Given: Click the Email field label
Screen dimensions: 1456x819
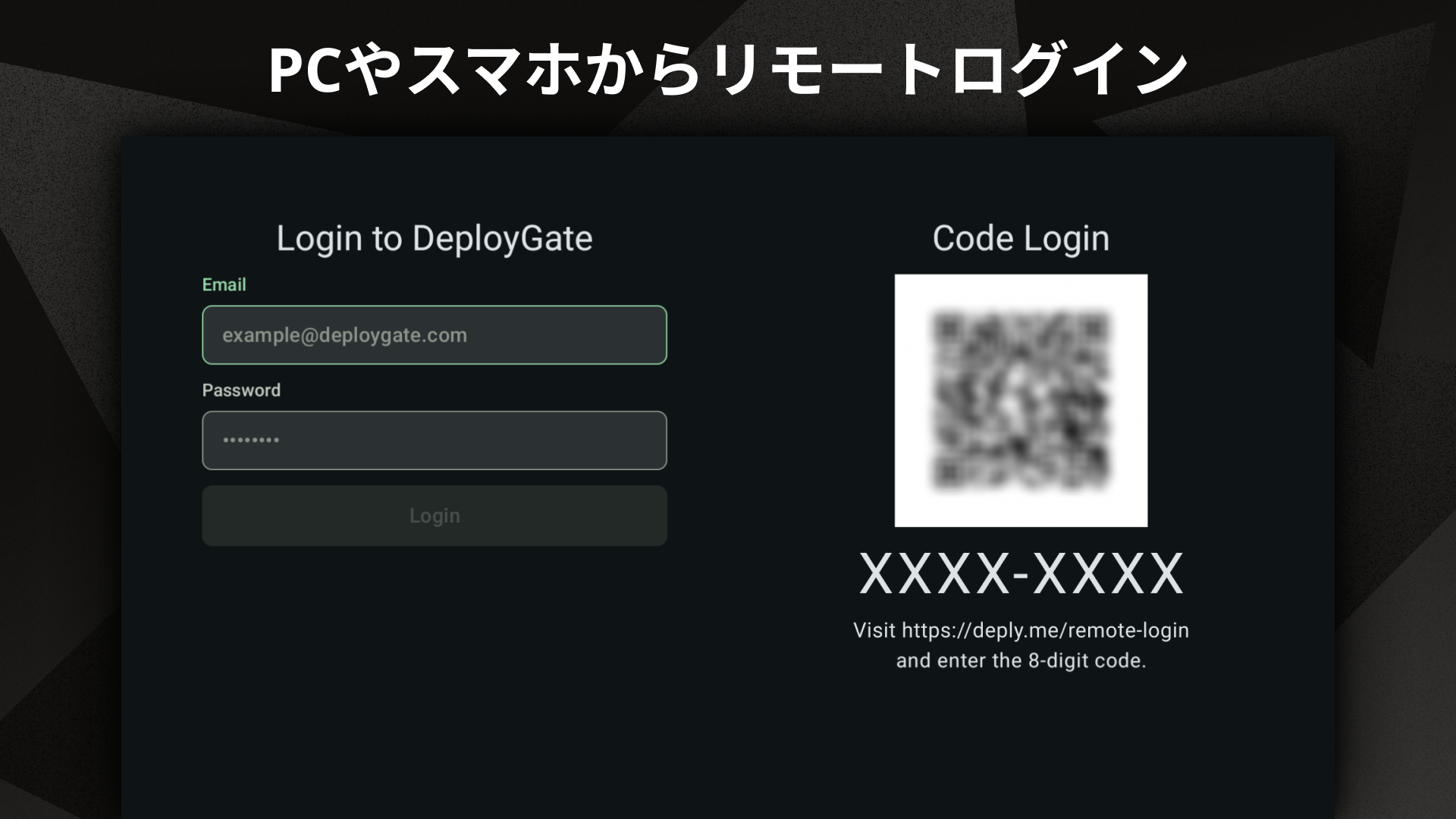Looking at the screenshot, I should click(x=224, y=285).
